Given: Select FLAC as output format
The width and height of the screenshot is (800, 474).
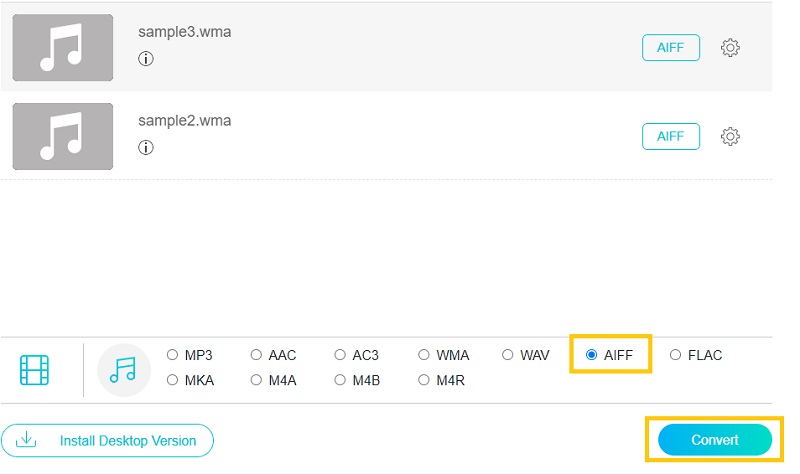Looking at the screenshot, I should (676, 355).
